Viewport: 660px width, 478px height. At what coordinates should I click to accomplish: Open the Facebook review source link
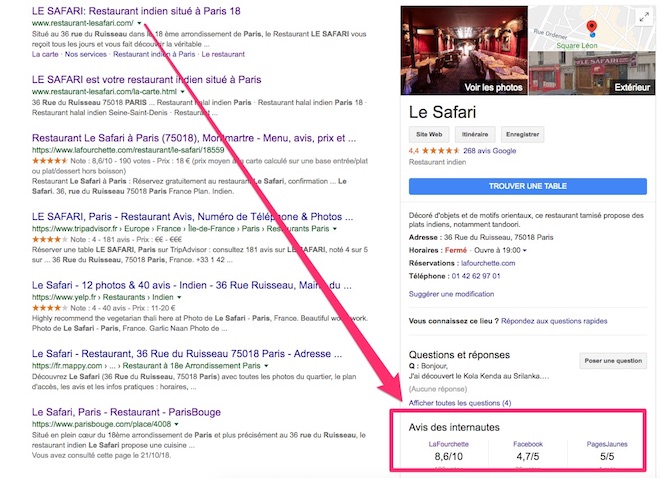(x=528, y=444)
